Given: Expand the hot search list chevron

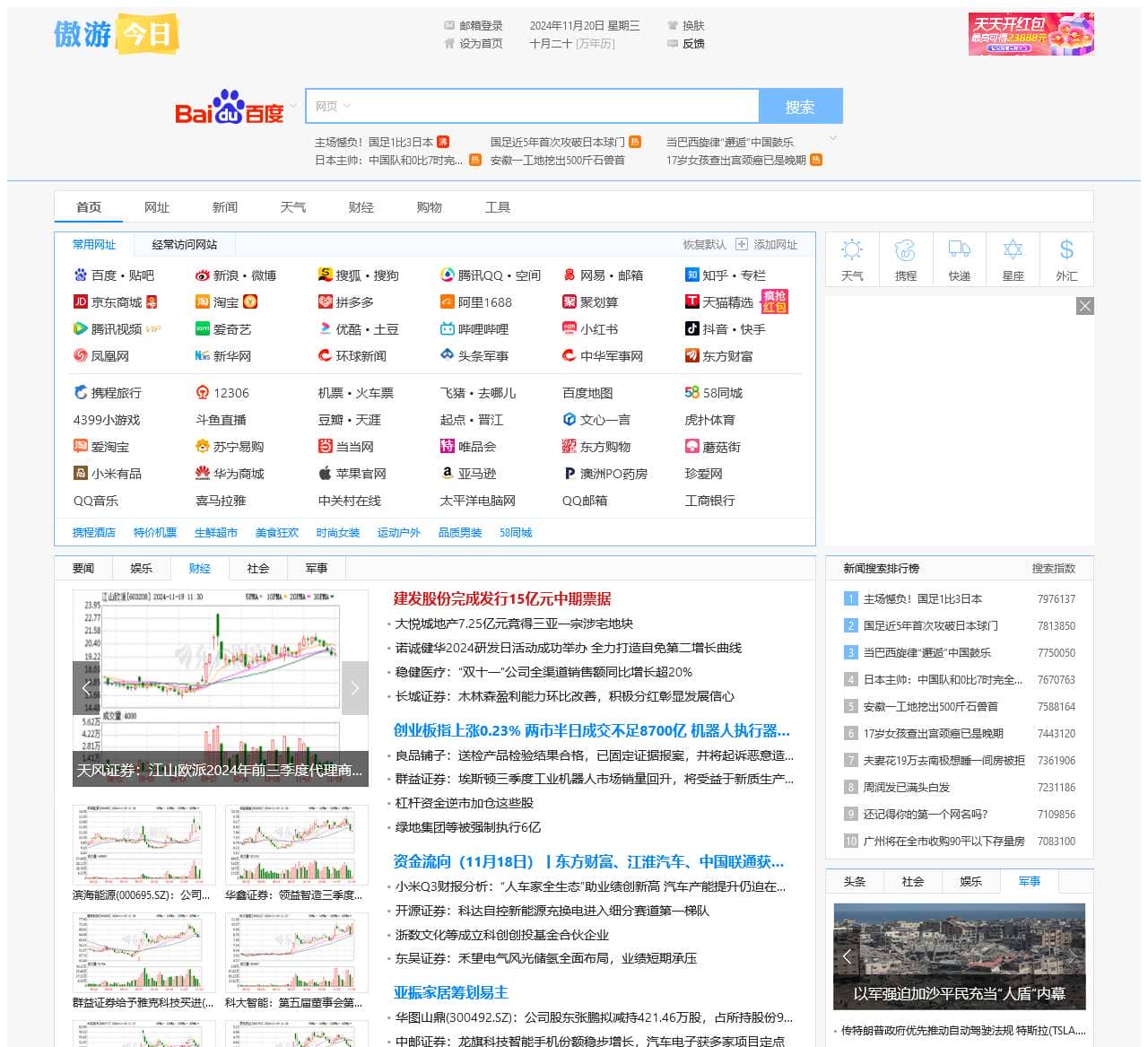Looking at the screenshot, I should 833,138.
